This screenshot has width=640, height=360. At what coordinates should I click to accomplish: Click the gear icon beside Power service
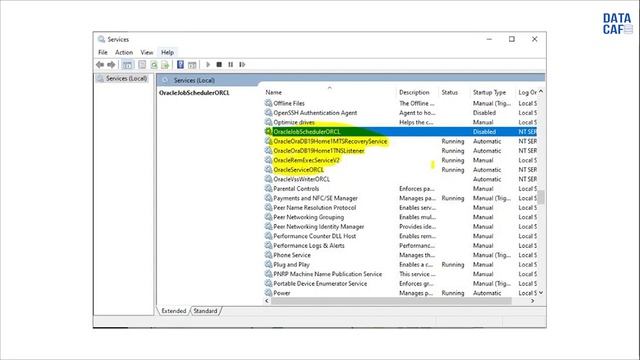coord(268,292)
